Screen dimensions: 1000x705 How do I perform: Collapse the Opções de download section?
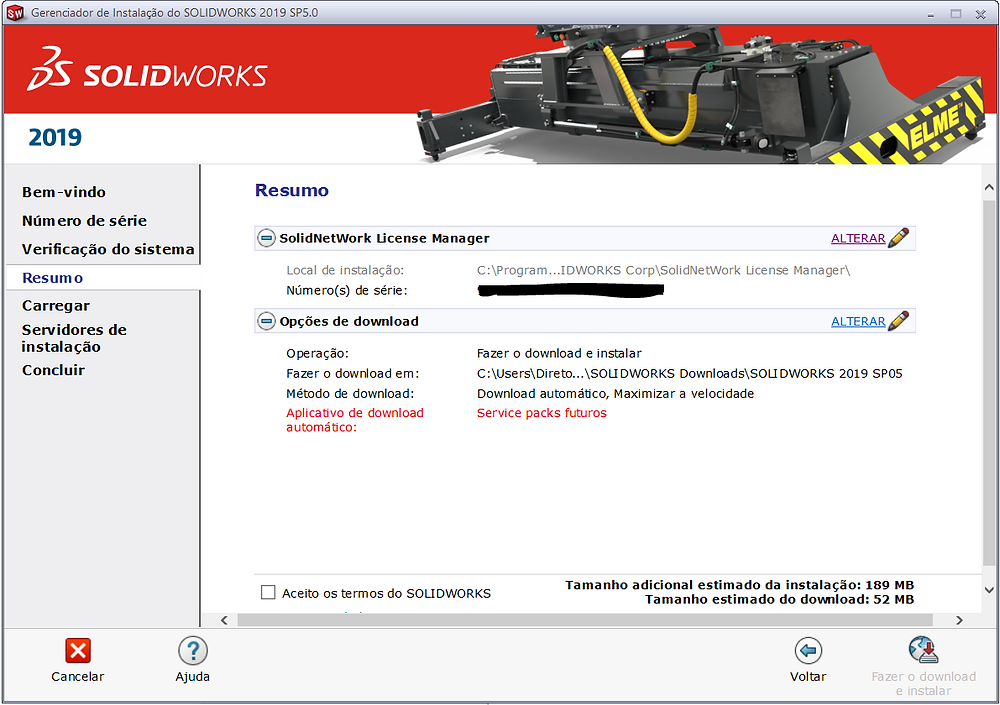point(266,321)
